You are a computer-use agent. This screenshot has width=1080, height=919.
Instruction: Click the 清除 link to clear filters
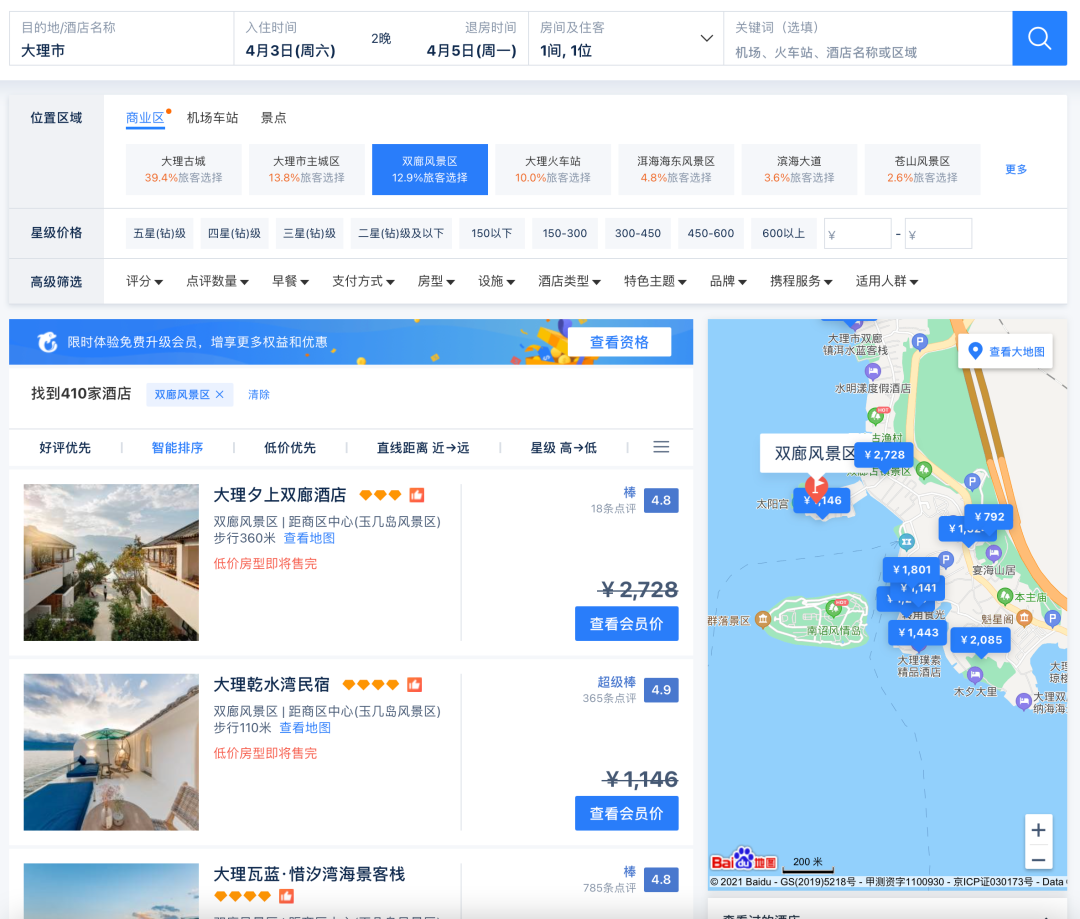[x=258, y=395]
